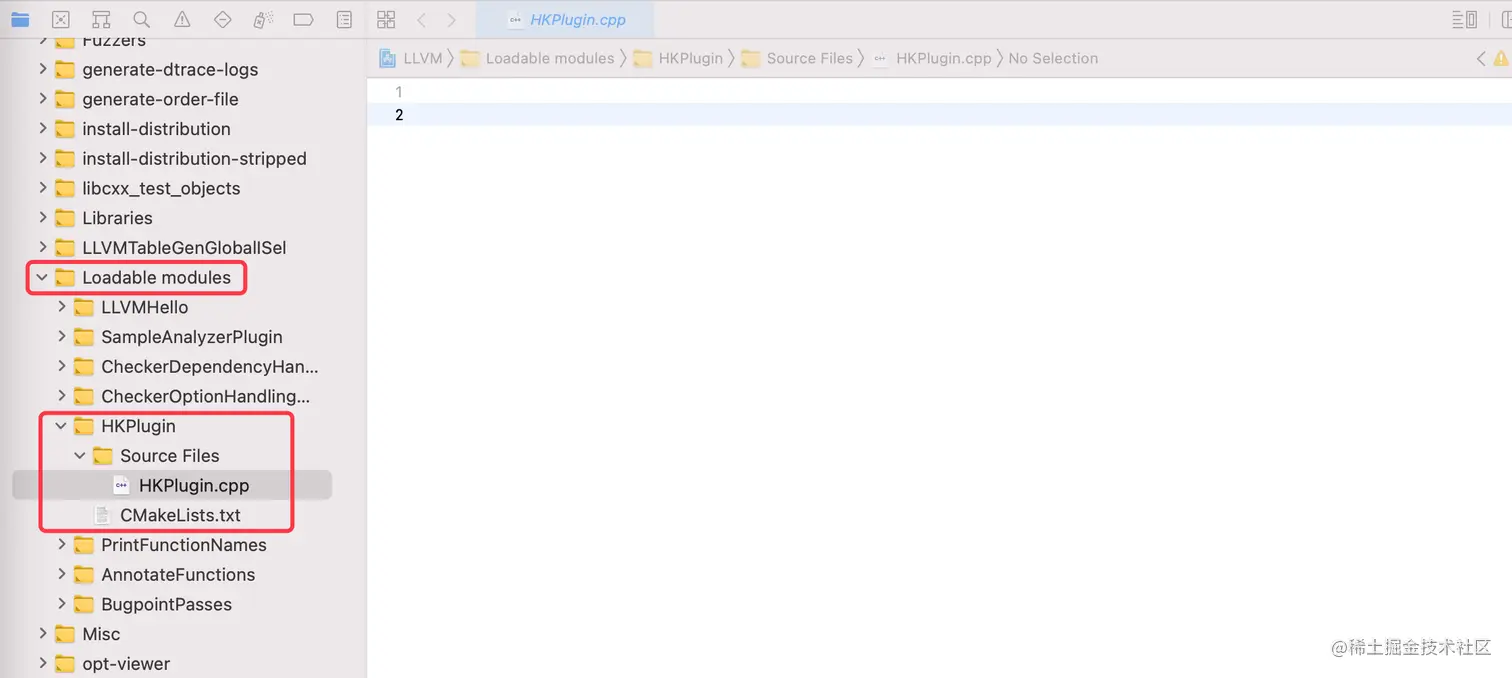Expand the generate-order-file folder
This screenshot has height=678, width=1512.
coord(42,99)
